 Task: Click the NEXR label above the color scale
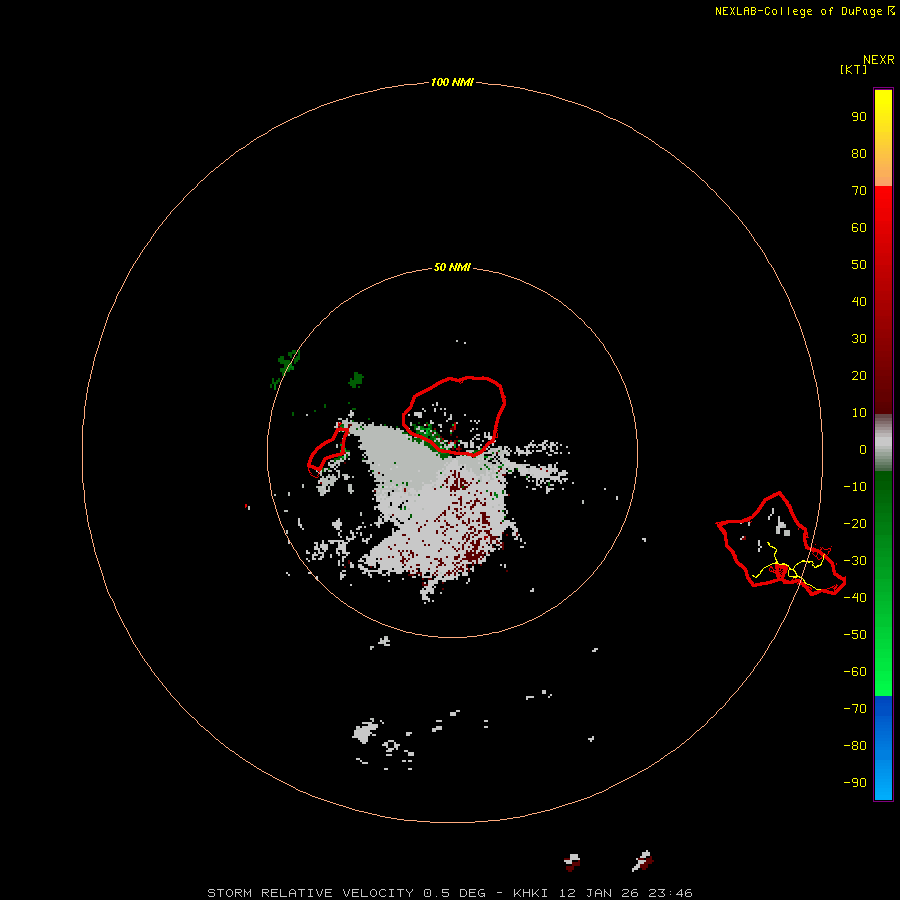(x=879, y=60)
